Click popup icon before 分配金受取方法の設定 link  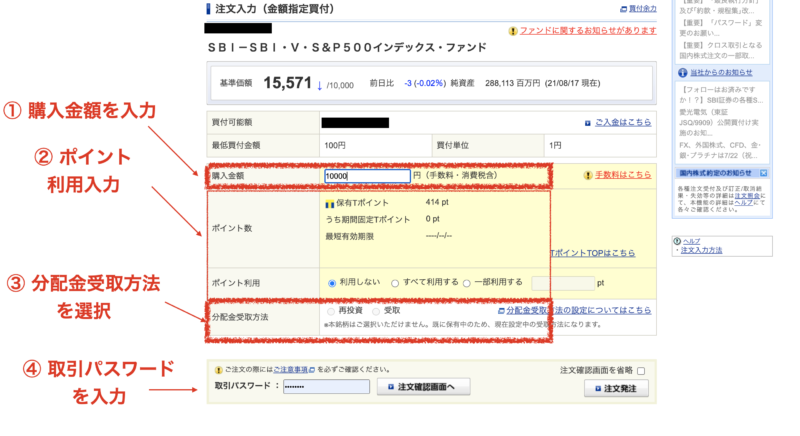(x=501, y=311)
